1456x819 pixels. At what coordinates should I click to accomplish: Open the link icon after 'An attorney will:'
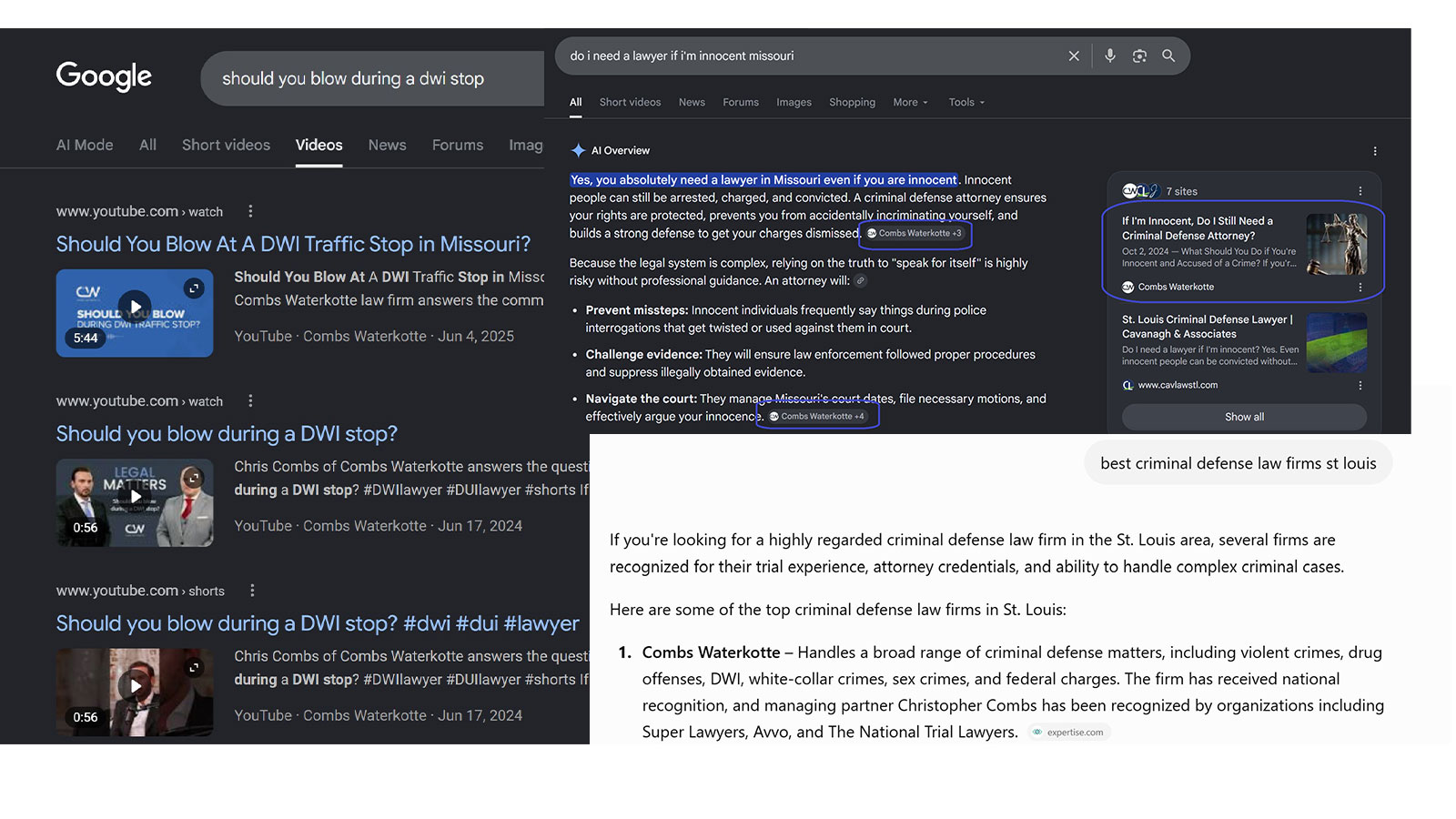861,281
